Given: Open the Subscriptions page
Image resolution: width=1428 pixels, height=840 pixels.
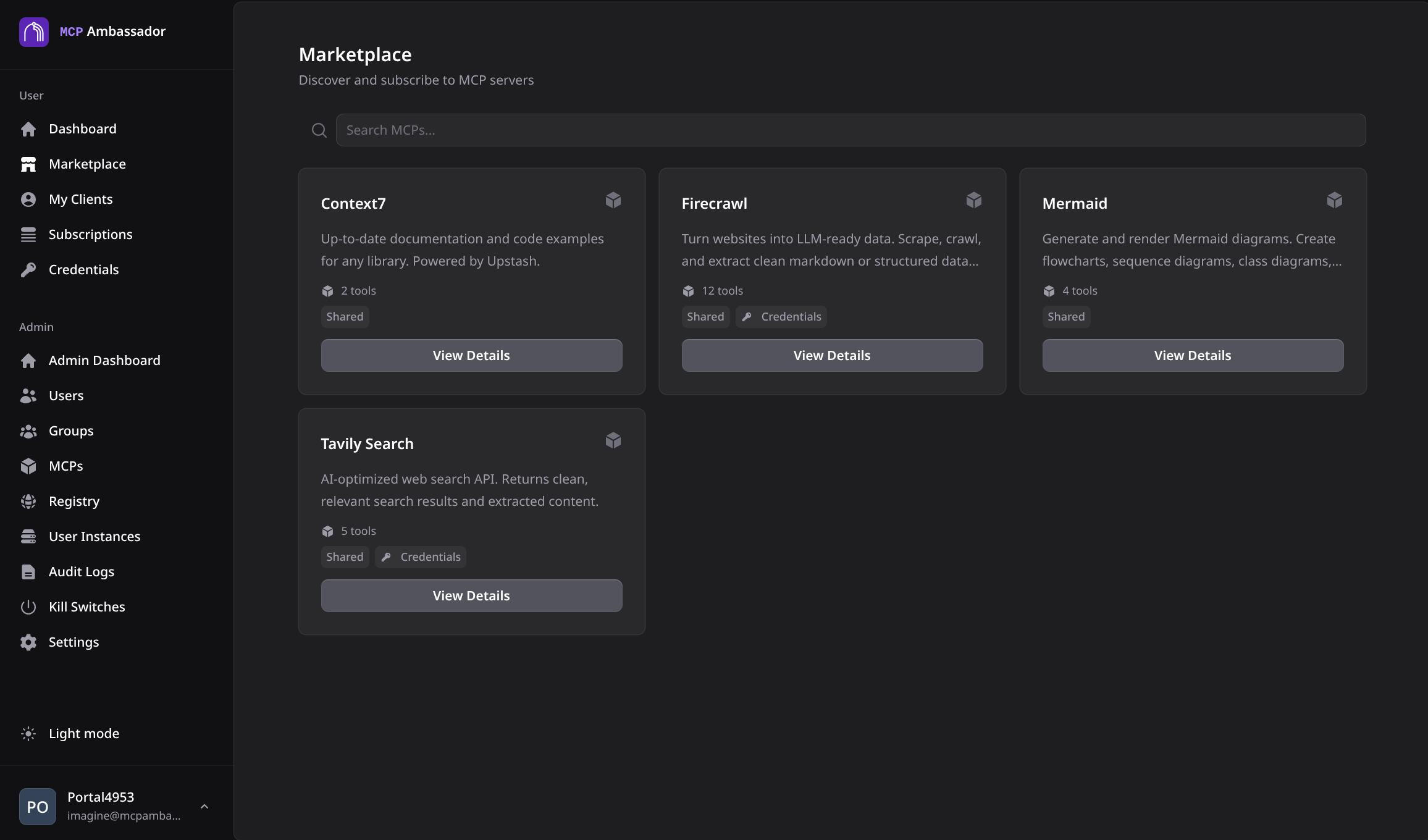Looking at the screenshot, I should click(x=90, y=235).
